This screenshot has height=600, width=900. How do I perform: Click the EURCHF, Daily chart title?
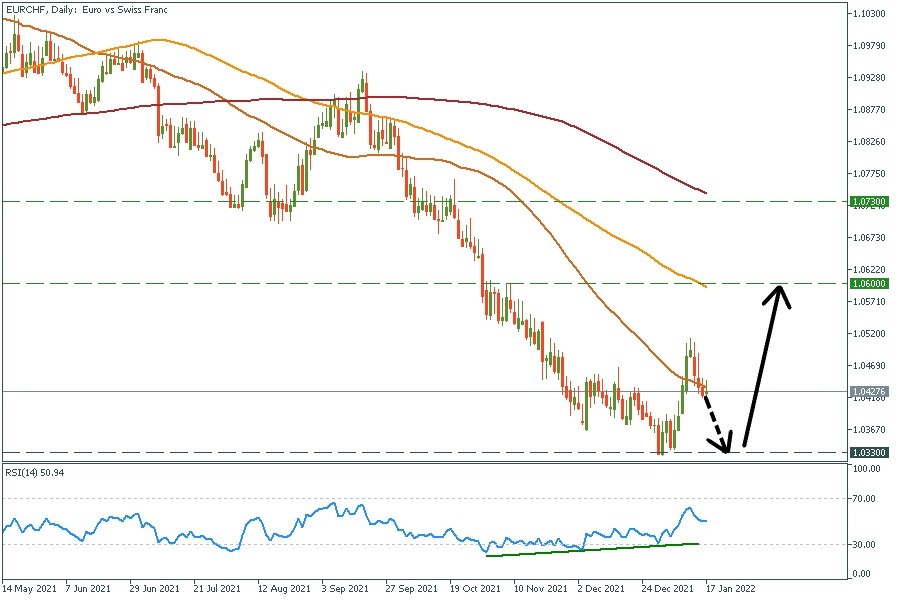[85, 8]
